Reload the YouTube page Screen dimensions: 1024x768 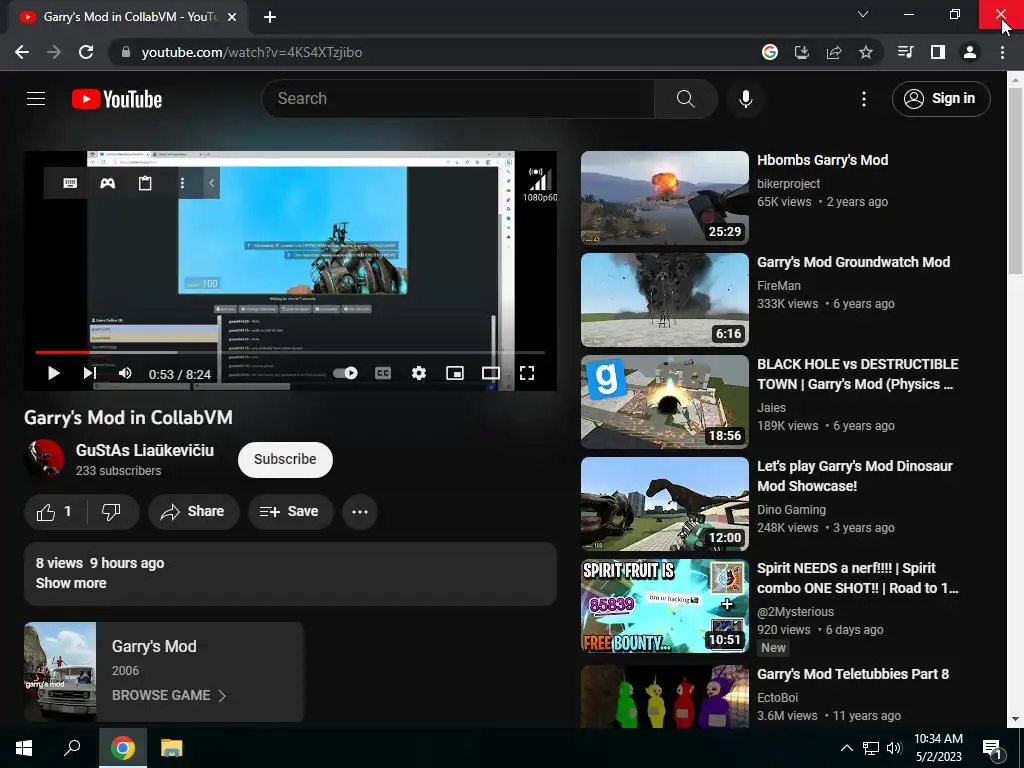coord(86,52)
